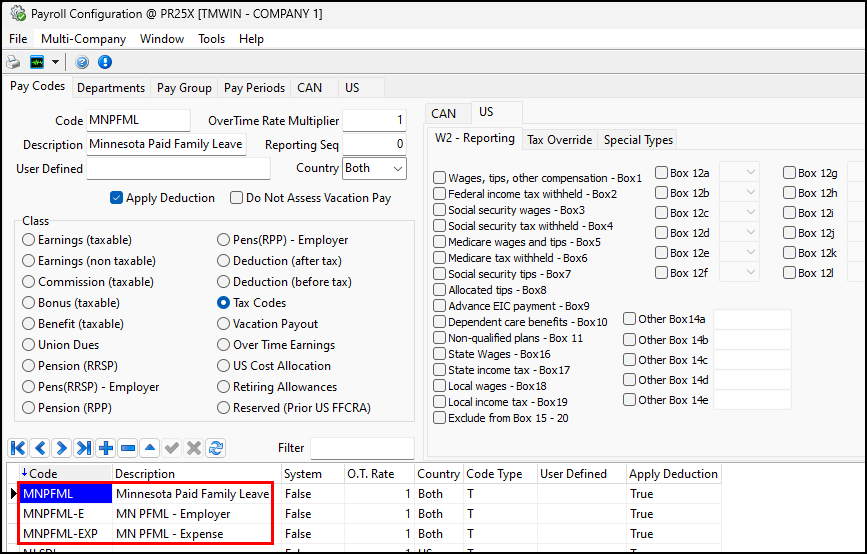Go to last record in navigator
This screenshot has height=554, width=867.
(84, 448)
